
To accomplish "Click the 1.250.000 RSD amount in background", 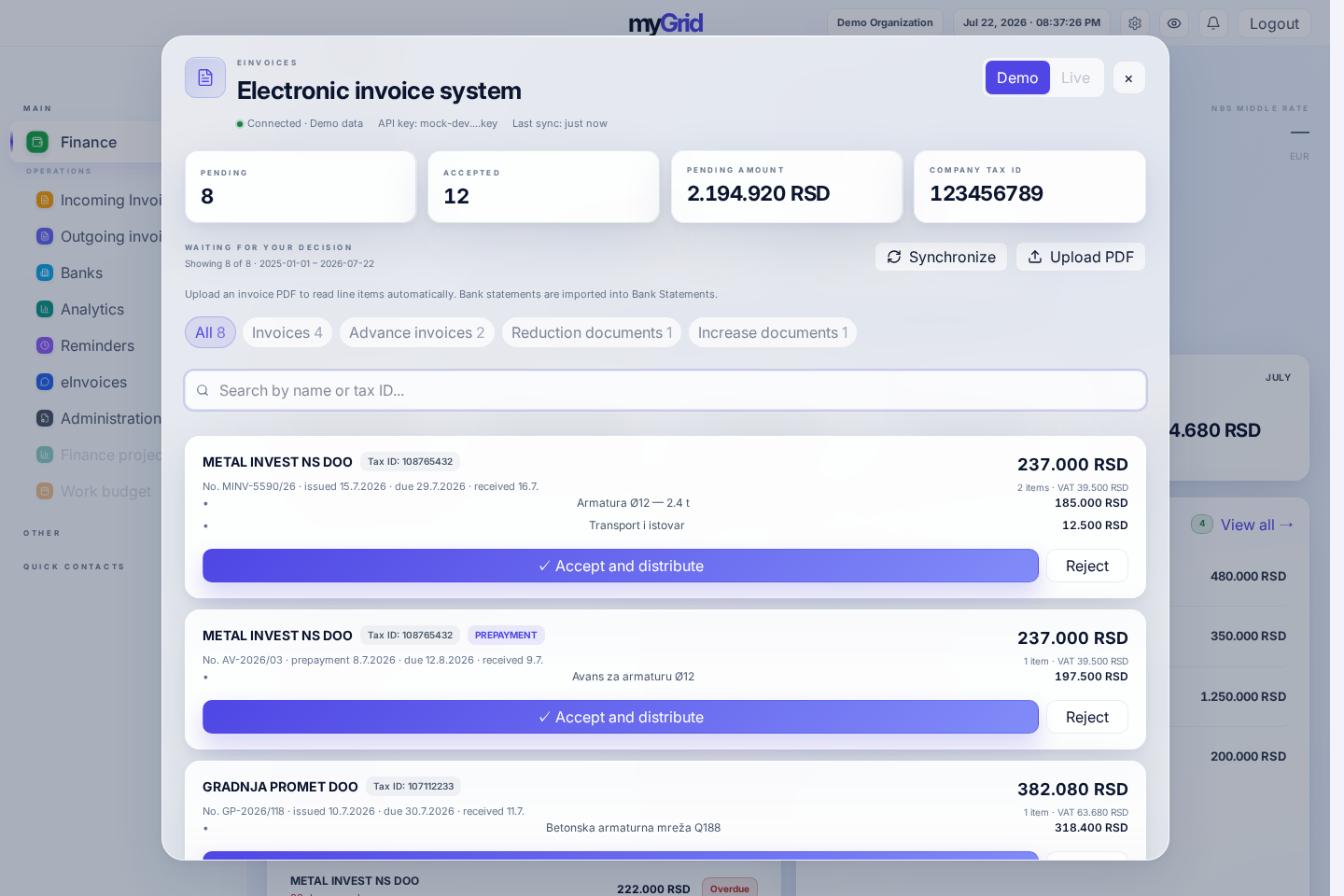I will pyautogui.click(x=1243, y=696).
